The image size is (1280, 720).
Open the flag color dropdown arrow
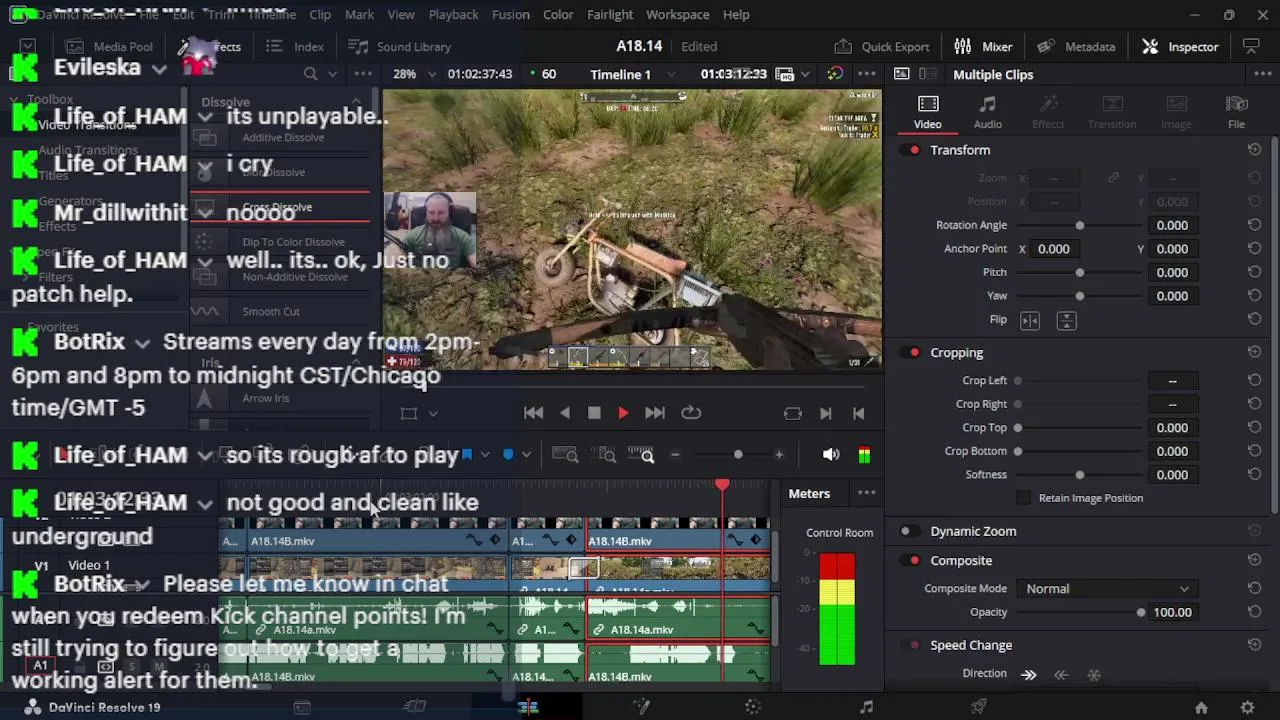[485, 455]
